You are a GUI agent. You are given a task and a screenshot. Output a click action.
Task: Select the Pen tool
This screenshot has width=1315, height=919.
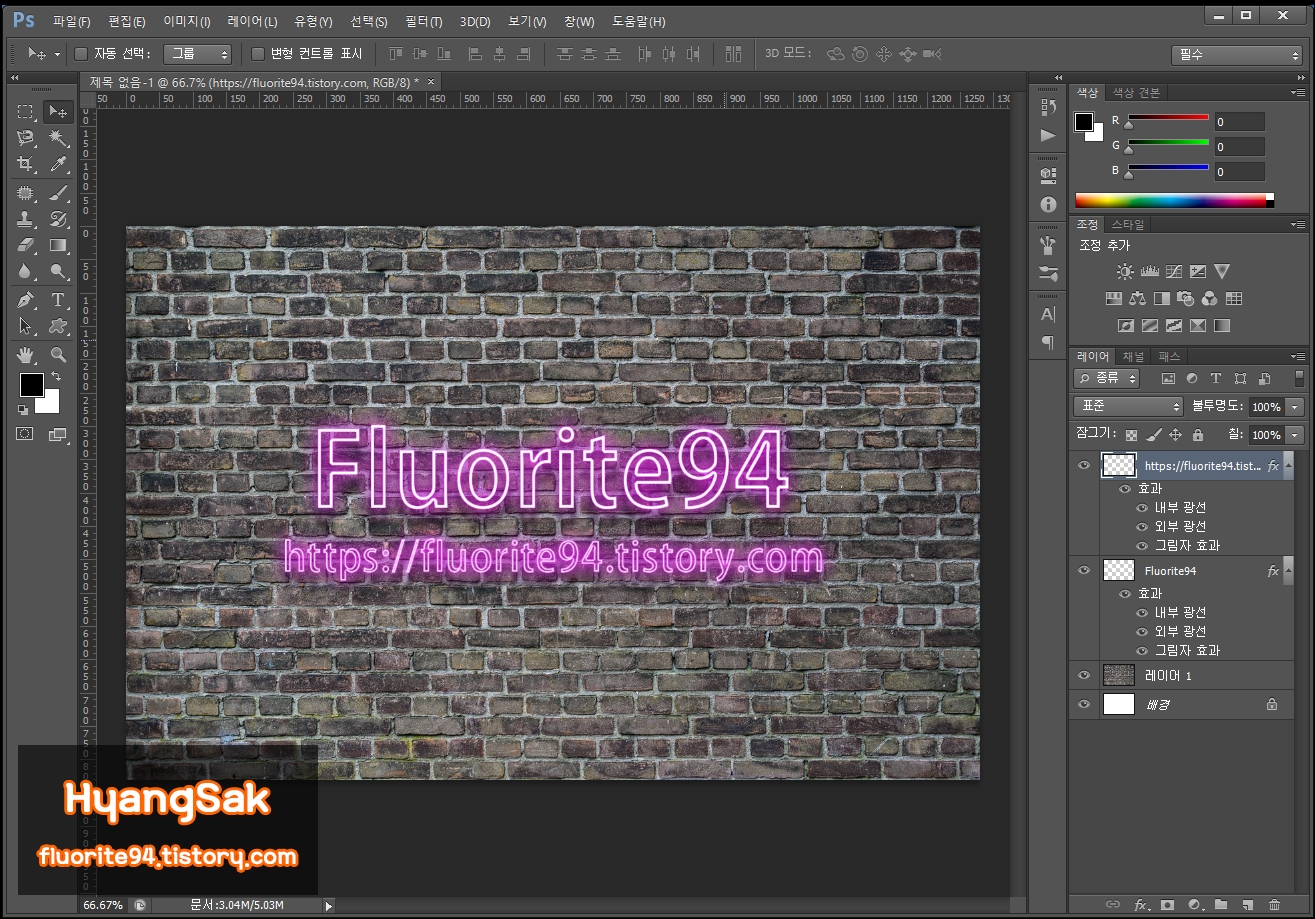pos(26,300)
